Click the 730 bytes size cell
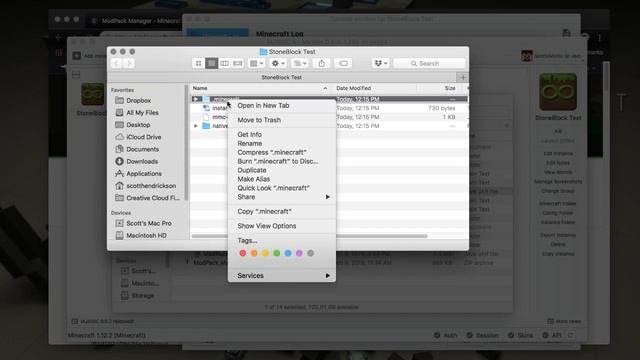 [x=442, y=108]
